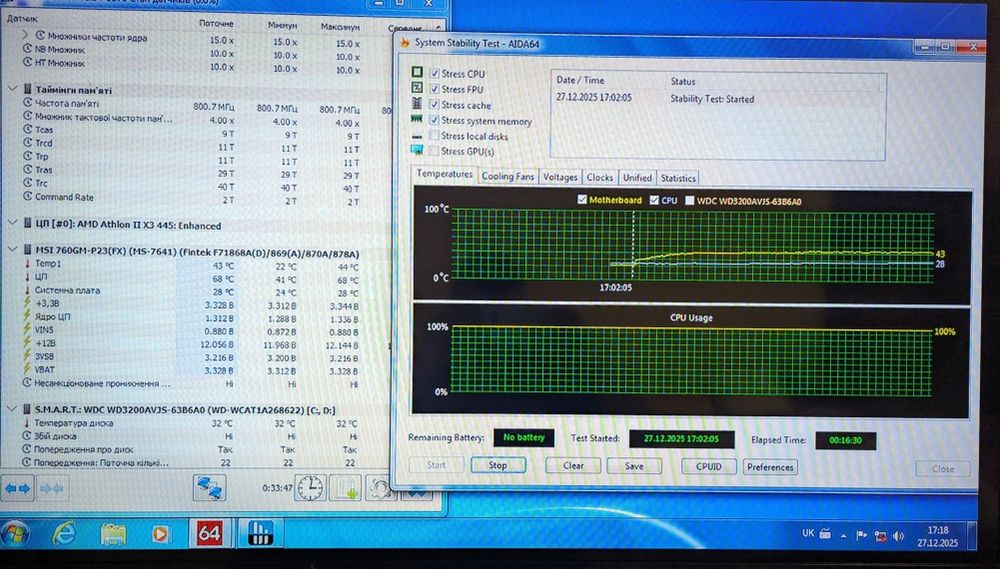Uncheck Motherboard in the temperature graph legend

[582, 200]
